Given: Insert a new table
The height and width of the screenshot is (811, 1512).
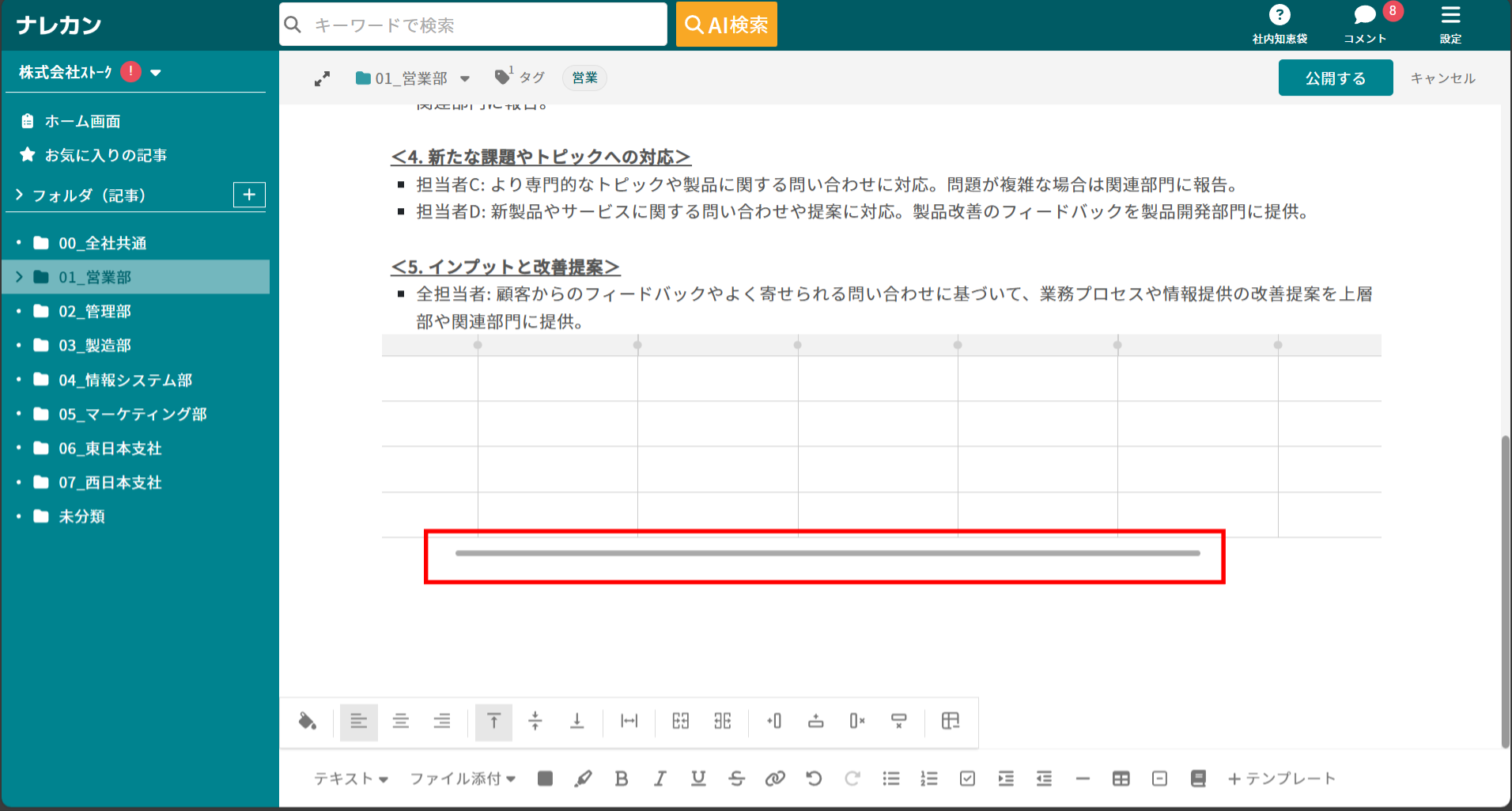Looking at the screenshot, I should coord(1121,779).
